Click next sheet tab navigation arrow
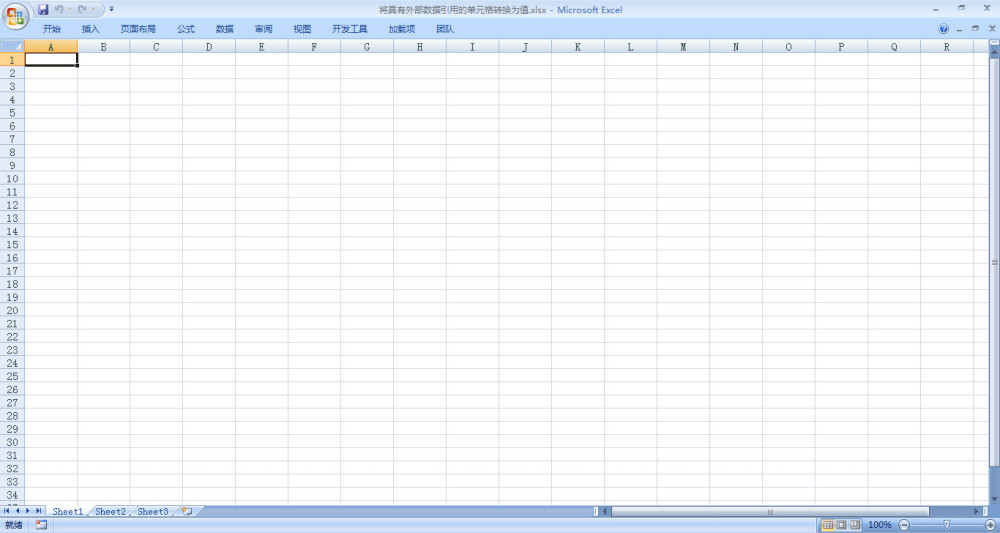 (27, 511)
